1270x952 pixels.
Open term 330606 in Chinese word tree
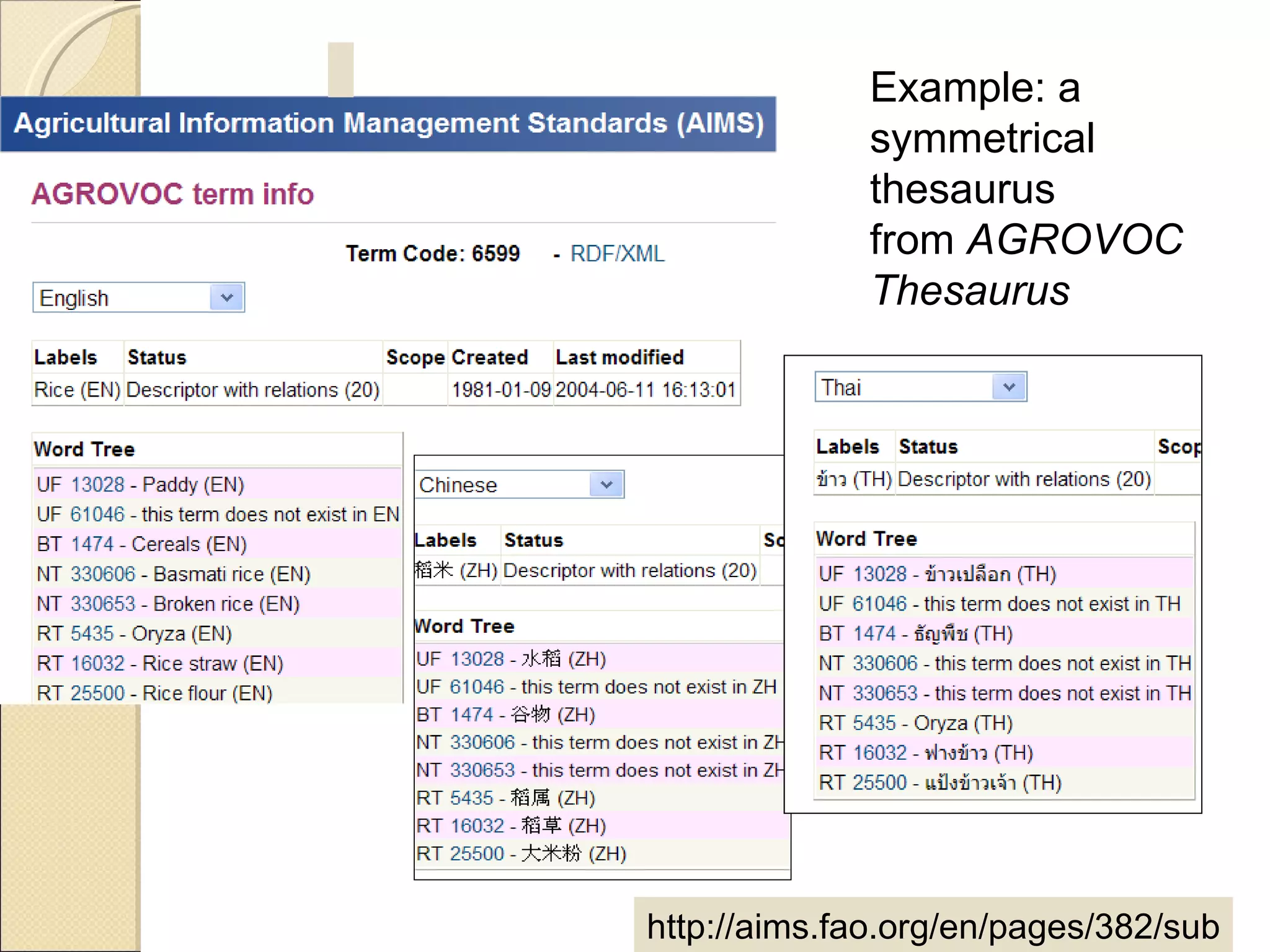coord(482,742)
